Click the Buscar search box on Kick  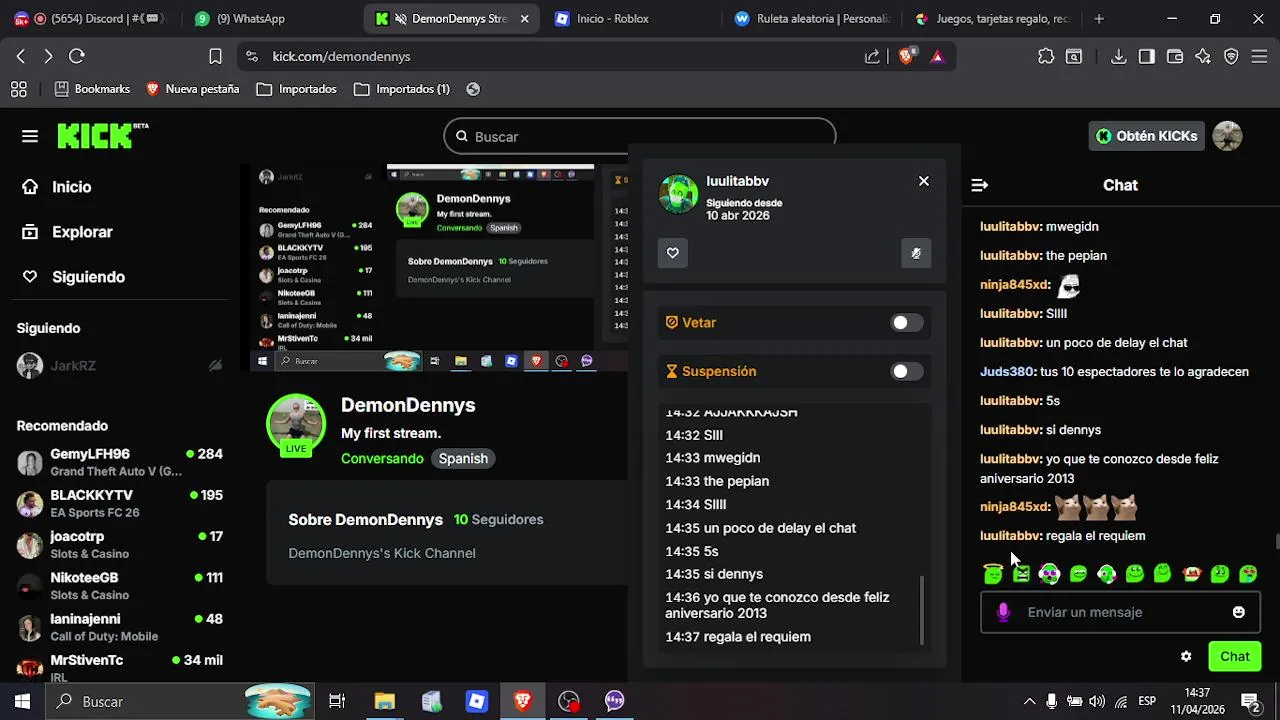tap(639, 136)
